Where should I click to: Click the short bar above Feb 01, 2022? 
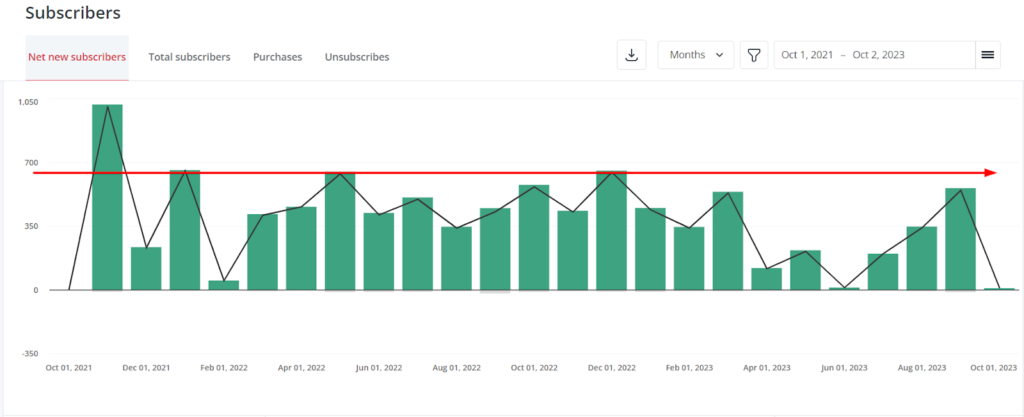click(x=224, y=285)
